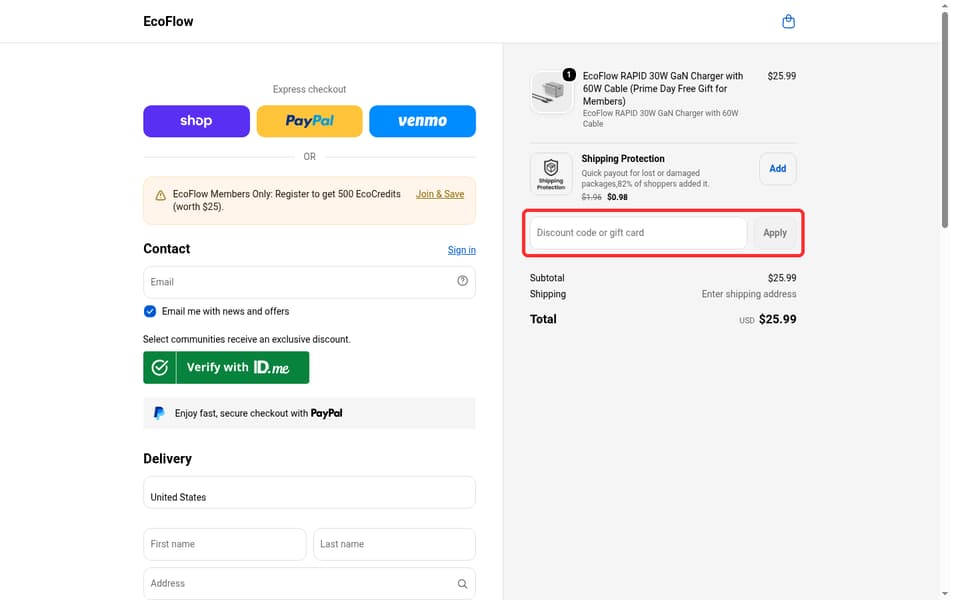Pay with Venmo express checkout
960x600 pixels.
pyautogui.click(x=422, y=121)
